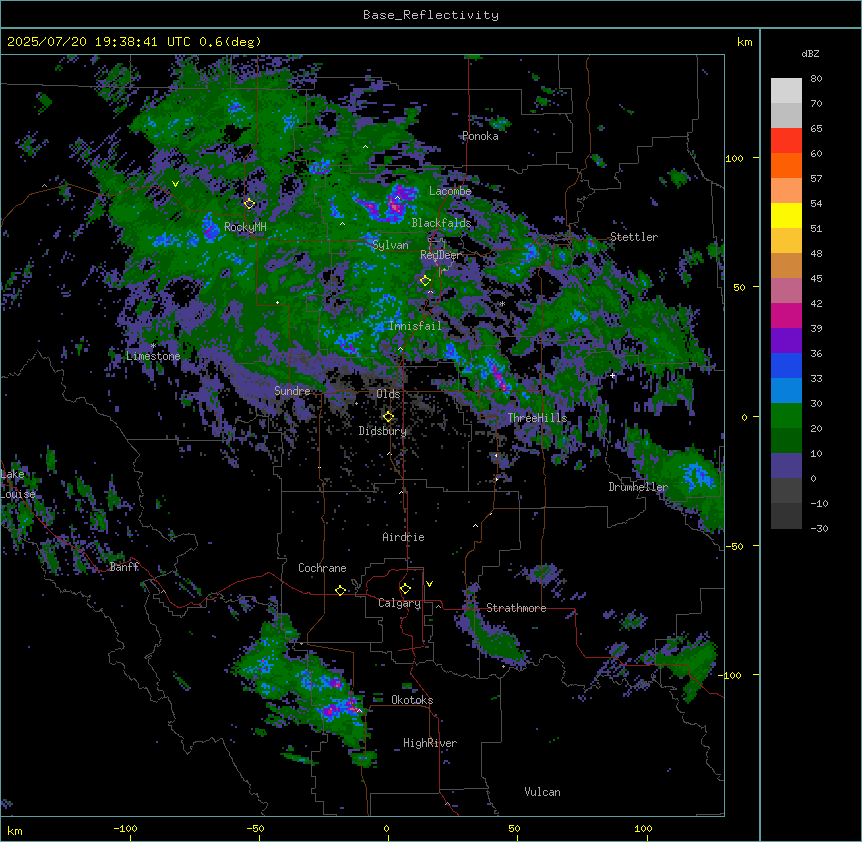Click the yellow diamond marker east of Cochrane
862x842 pixels.
(340, 590)
